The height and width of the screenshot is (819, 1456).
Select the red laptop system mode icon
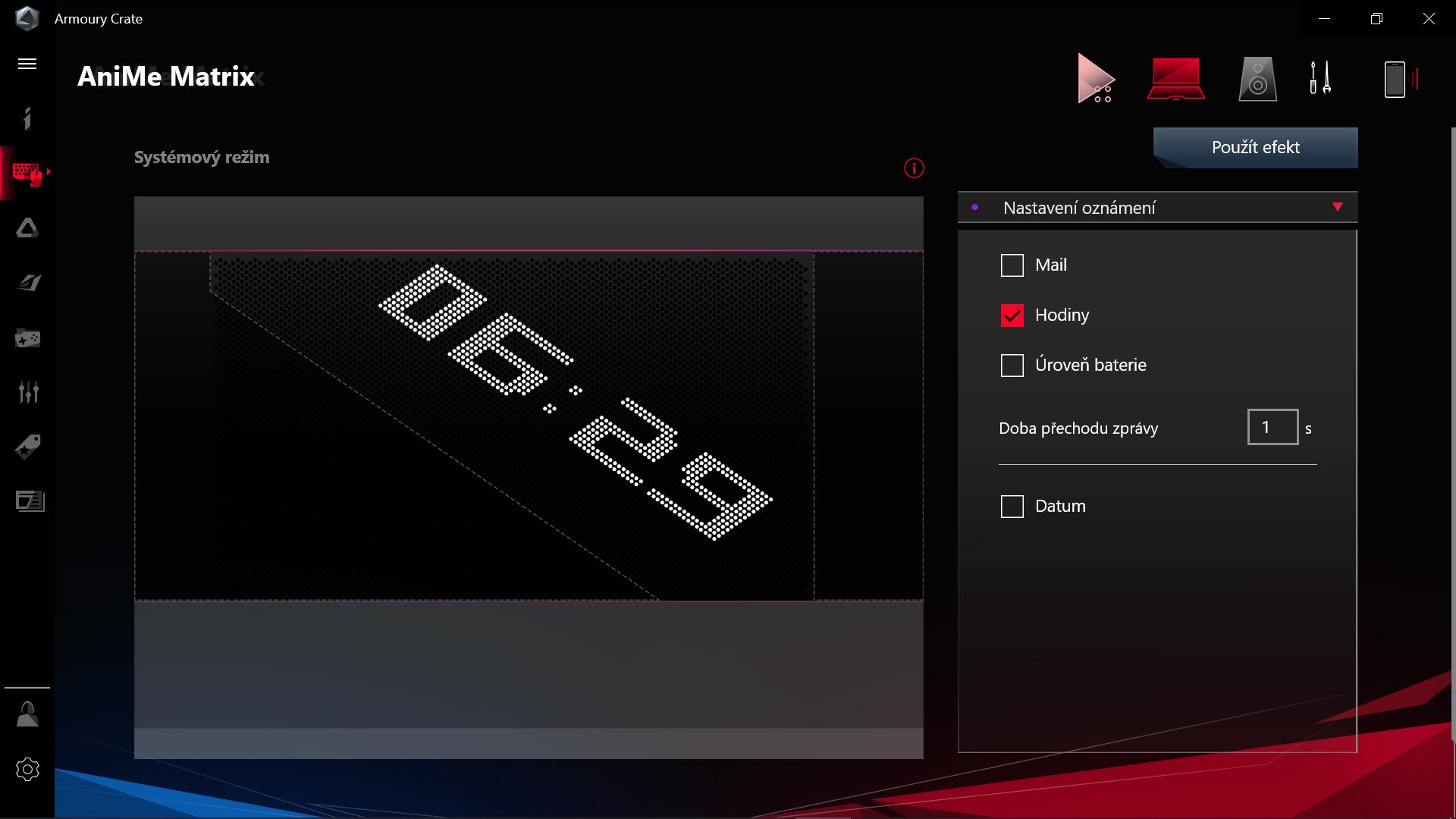1176,78
